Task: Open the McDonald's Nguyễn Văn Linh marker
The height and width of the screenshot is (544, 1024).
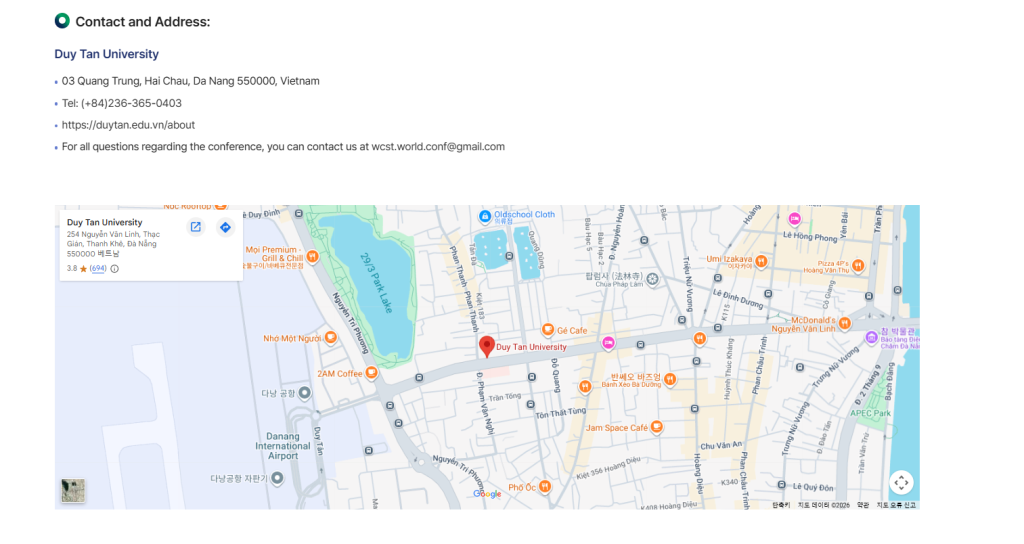Action: (845, 323)
